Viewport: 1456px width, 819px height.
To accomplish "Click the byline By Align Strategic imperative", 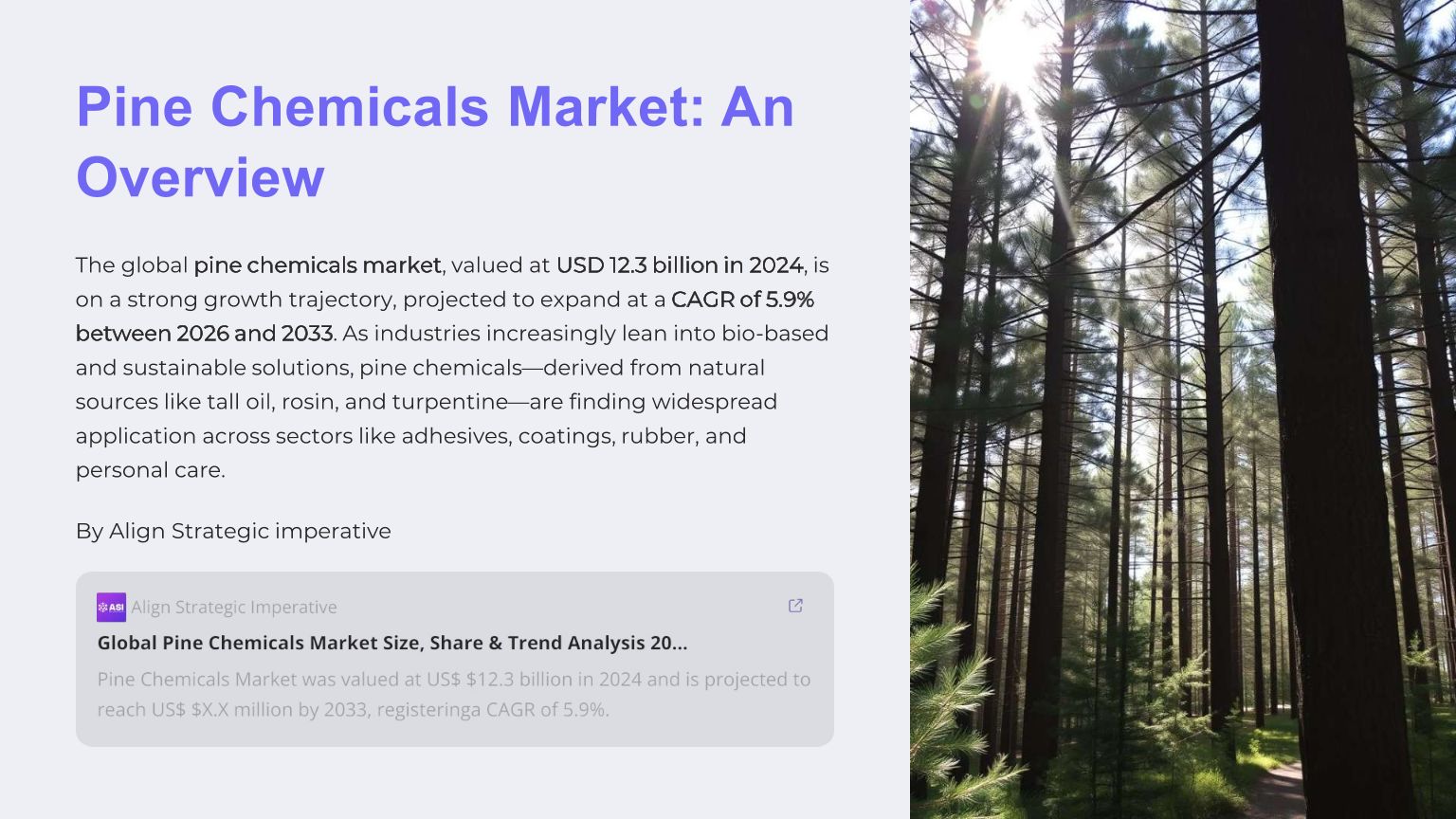I will coord(233,531).
